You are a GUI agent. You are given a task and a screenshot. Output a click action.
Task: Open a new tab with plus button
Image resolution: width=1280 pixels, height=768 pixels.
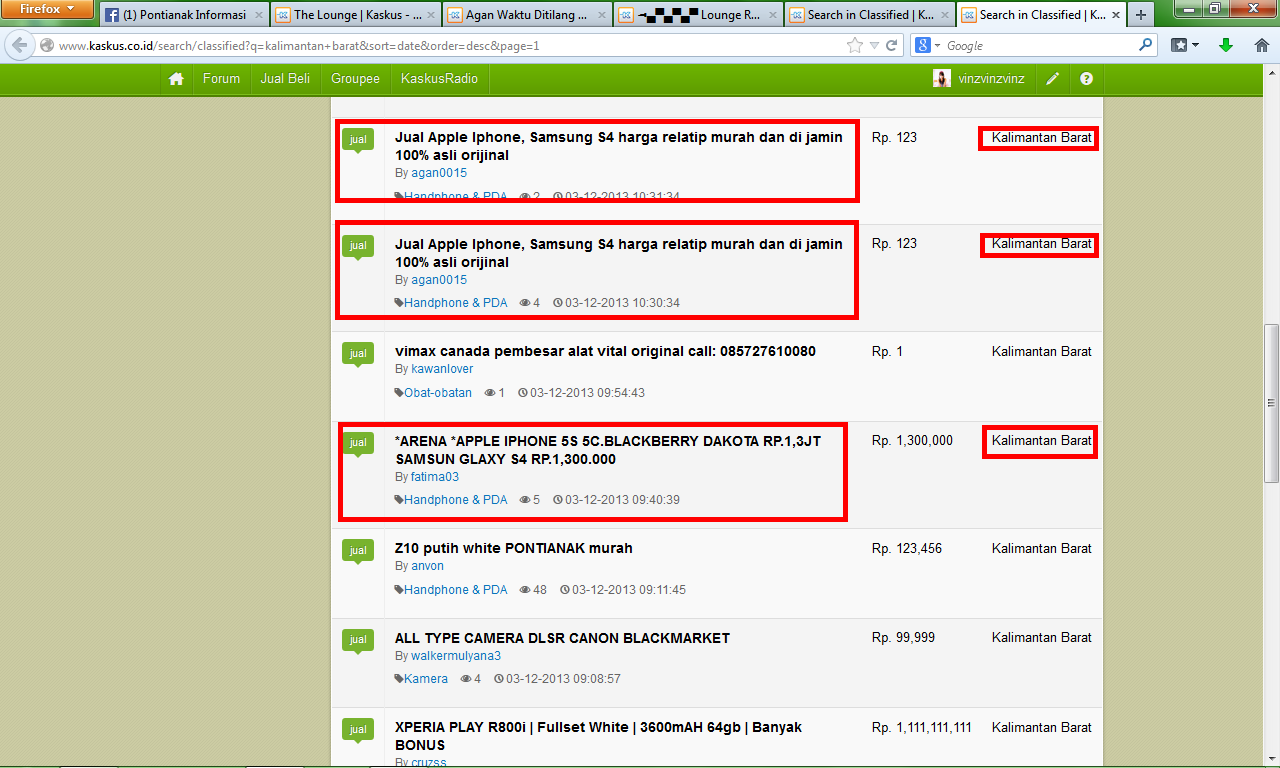pos(1141,15)
